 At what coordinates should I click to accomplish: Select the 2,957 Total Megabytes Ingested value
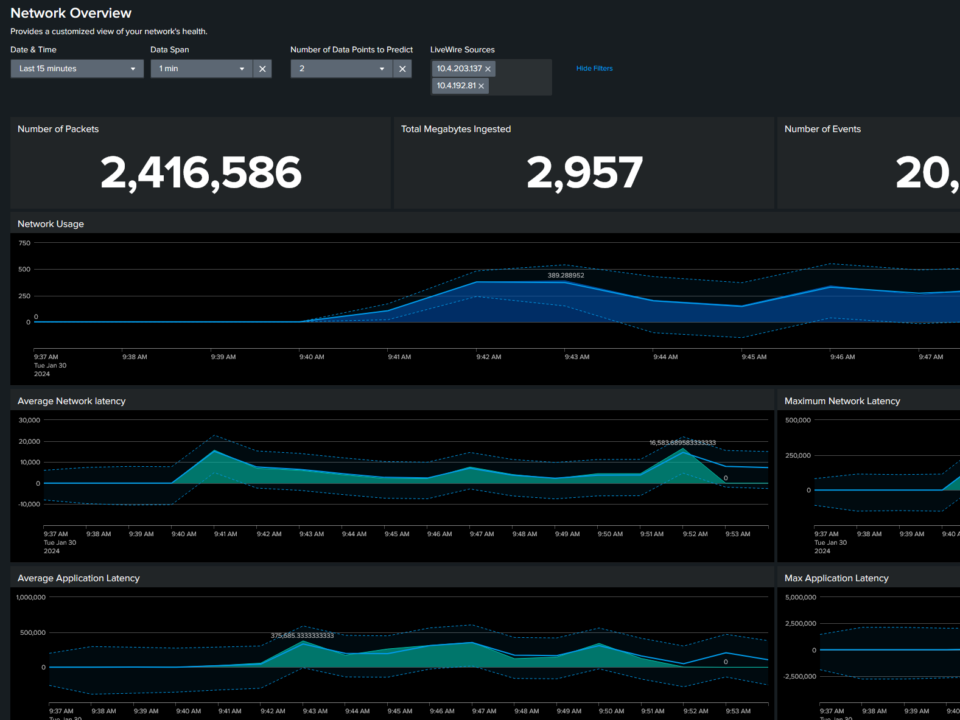[584, 173]
